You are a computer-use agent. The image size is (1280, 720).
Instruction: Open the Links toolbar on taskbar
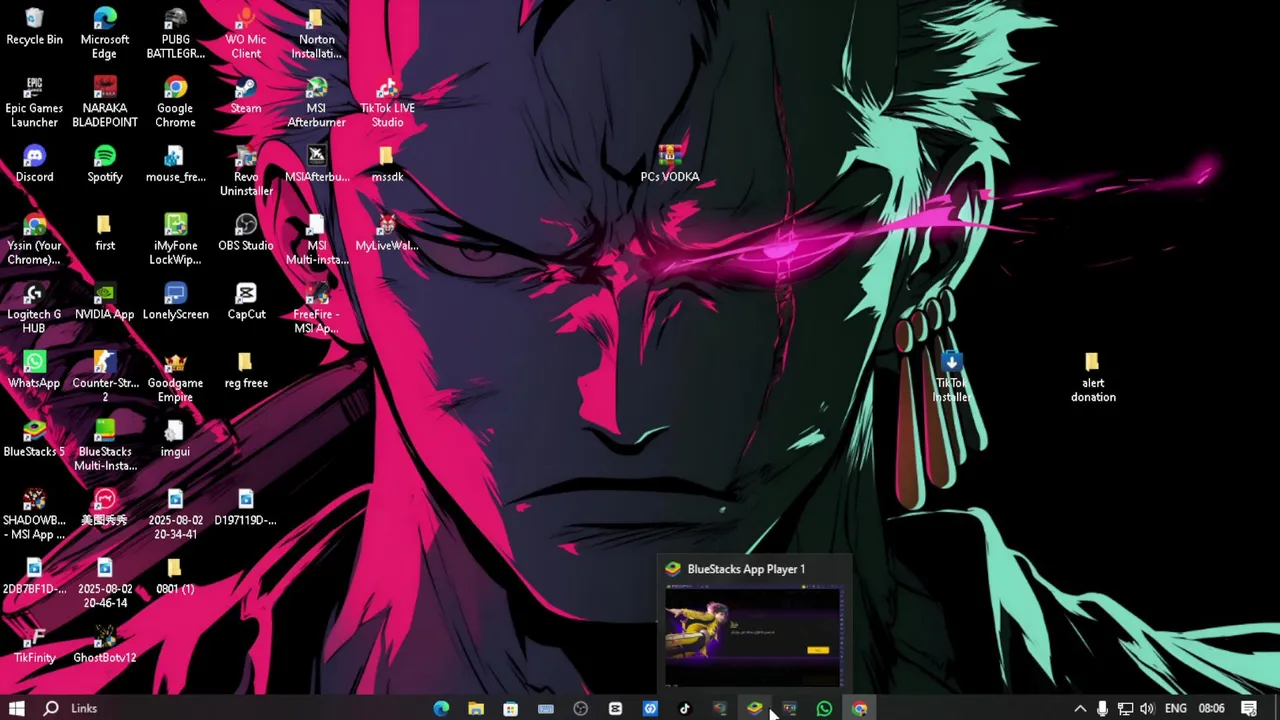click(x=84, y=708)
